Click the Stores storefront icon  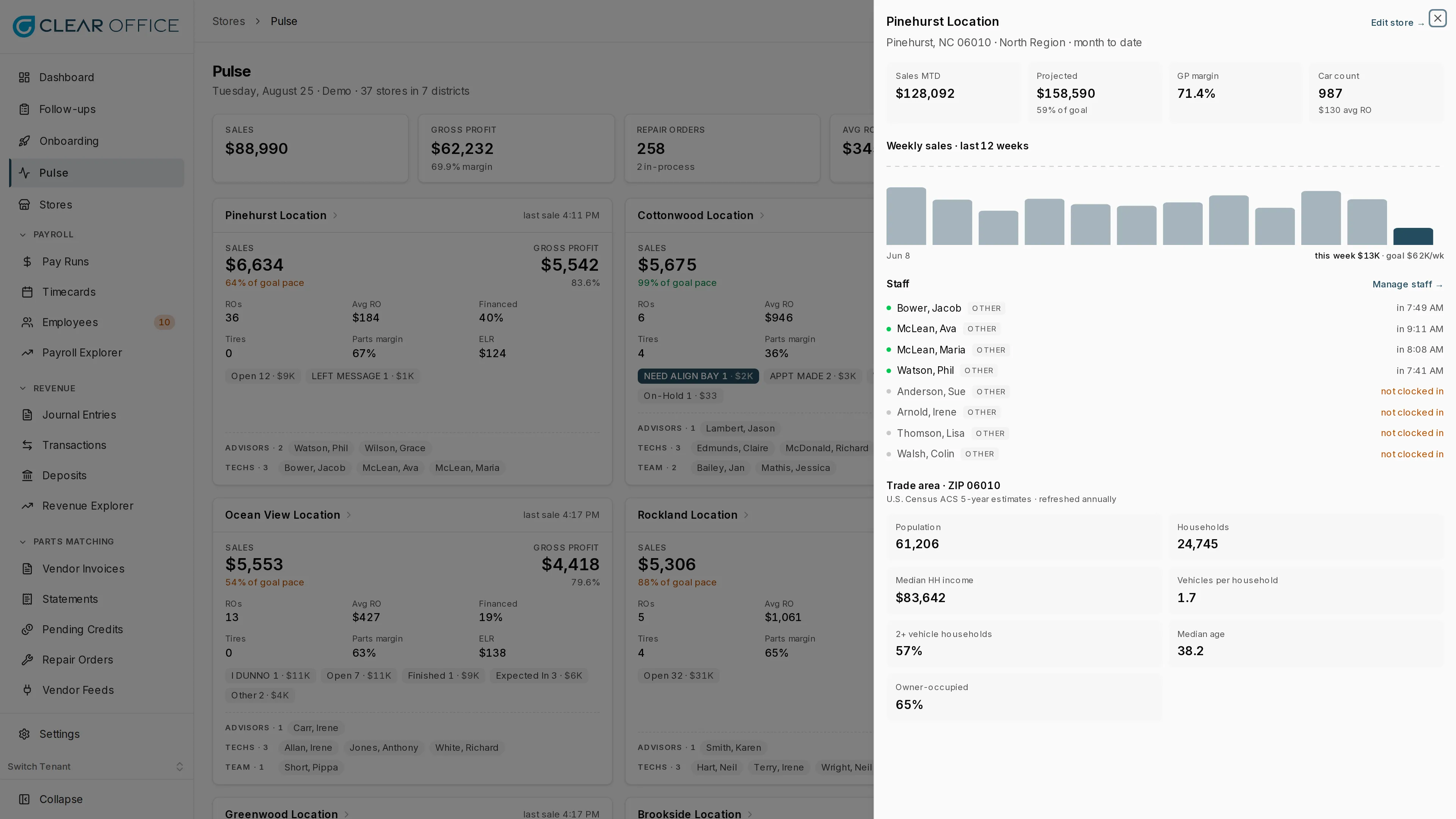coord(24,205)
